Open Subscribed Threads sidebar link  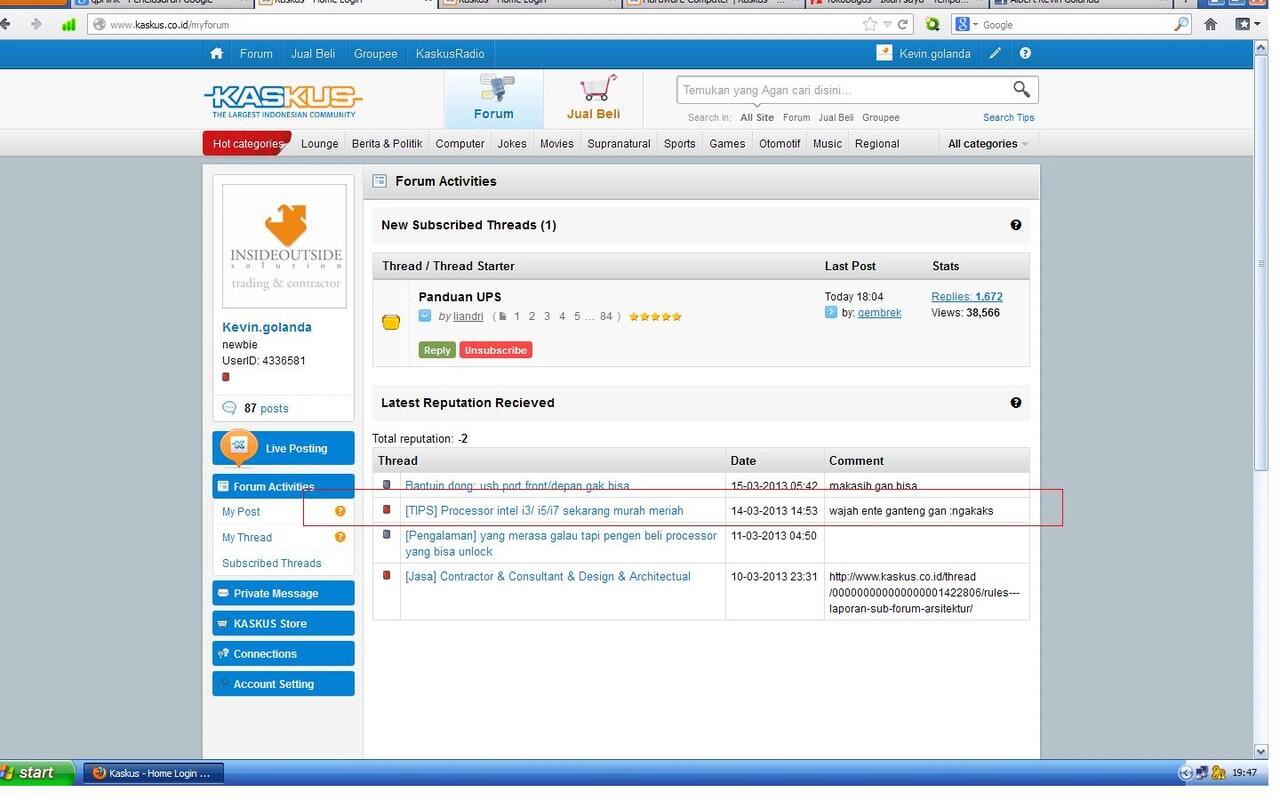272,564
